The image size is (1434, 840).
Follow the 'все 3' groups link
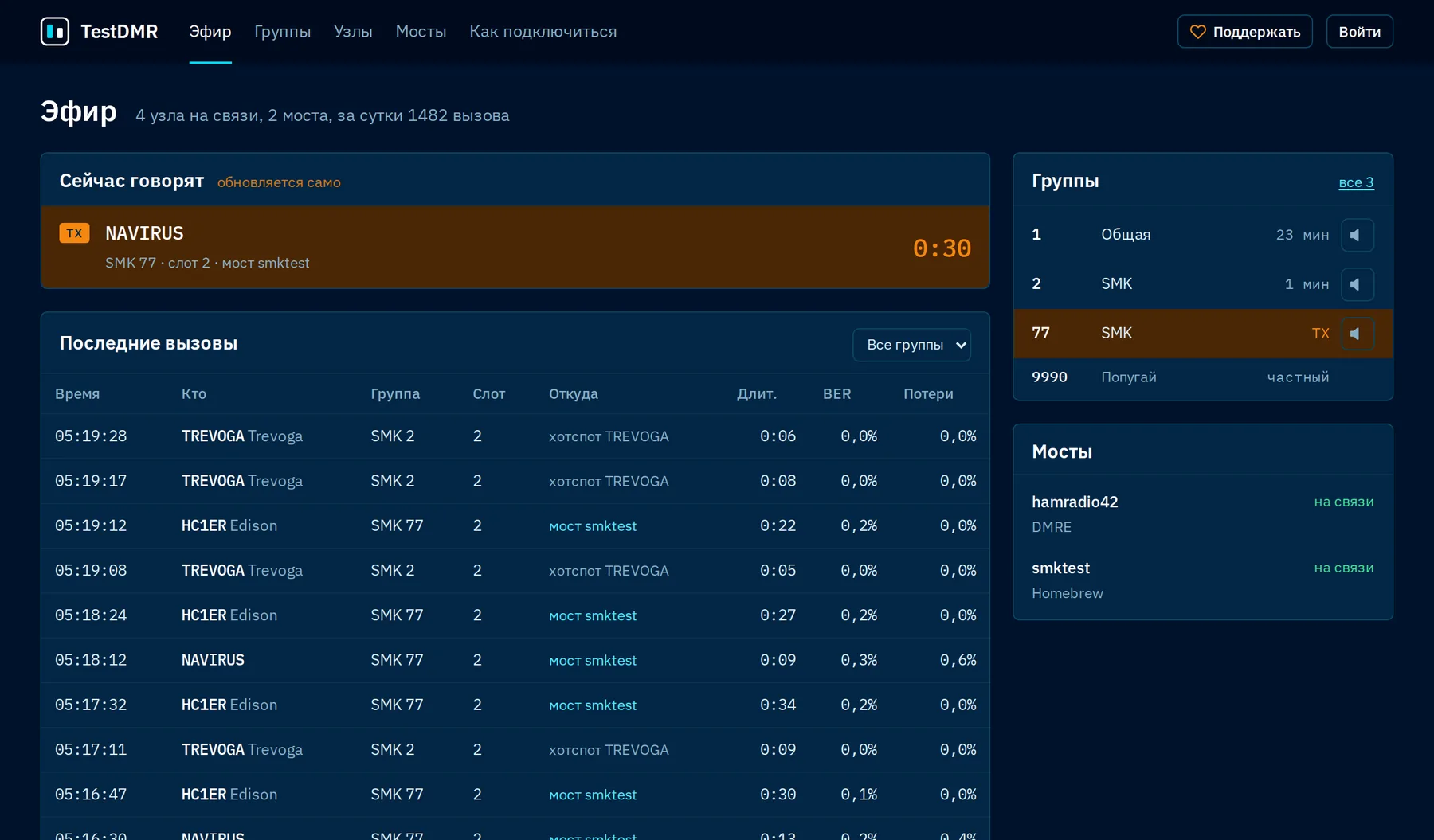click(x=1356, y=182)
